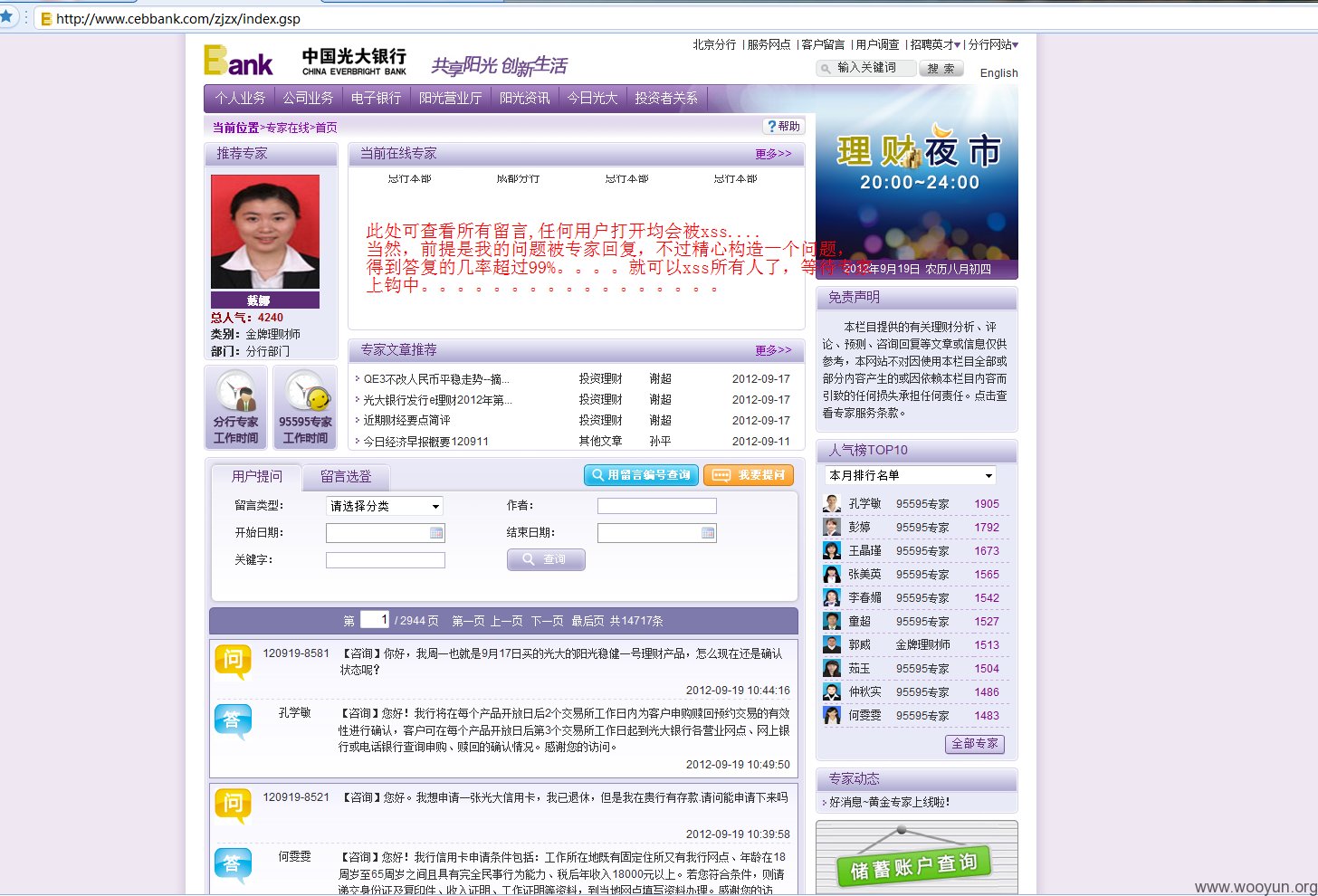Expand the 本月排行名单 ranking dropdown
The height and width of the screenshot is (896, 1318).
[x=912, y=475]
